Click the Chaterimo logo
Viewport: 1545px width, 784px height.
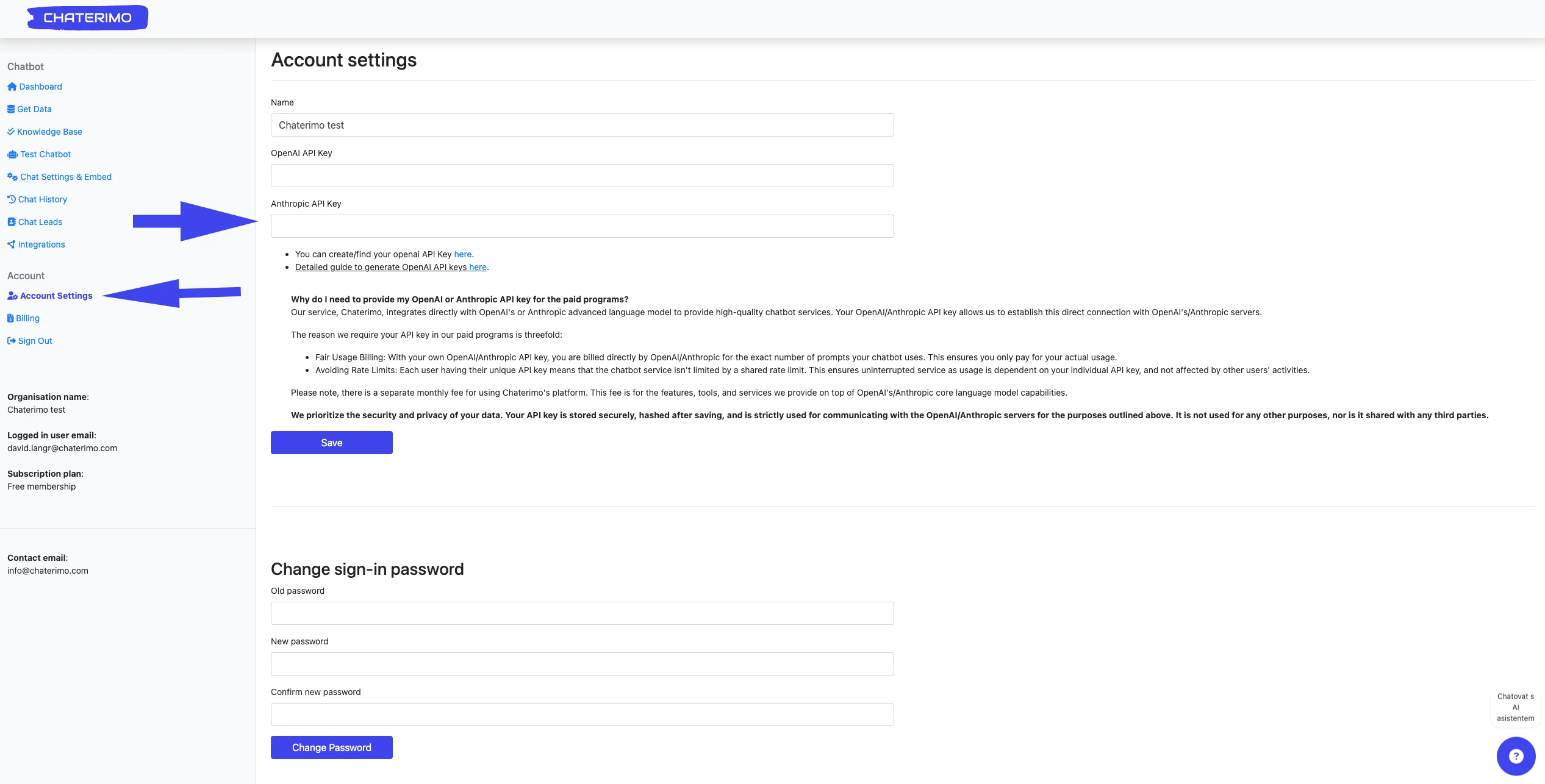click(87, 18)
